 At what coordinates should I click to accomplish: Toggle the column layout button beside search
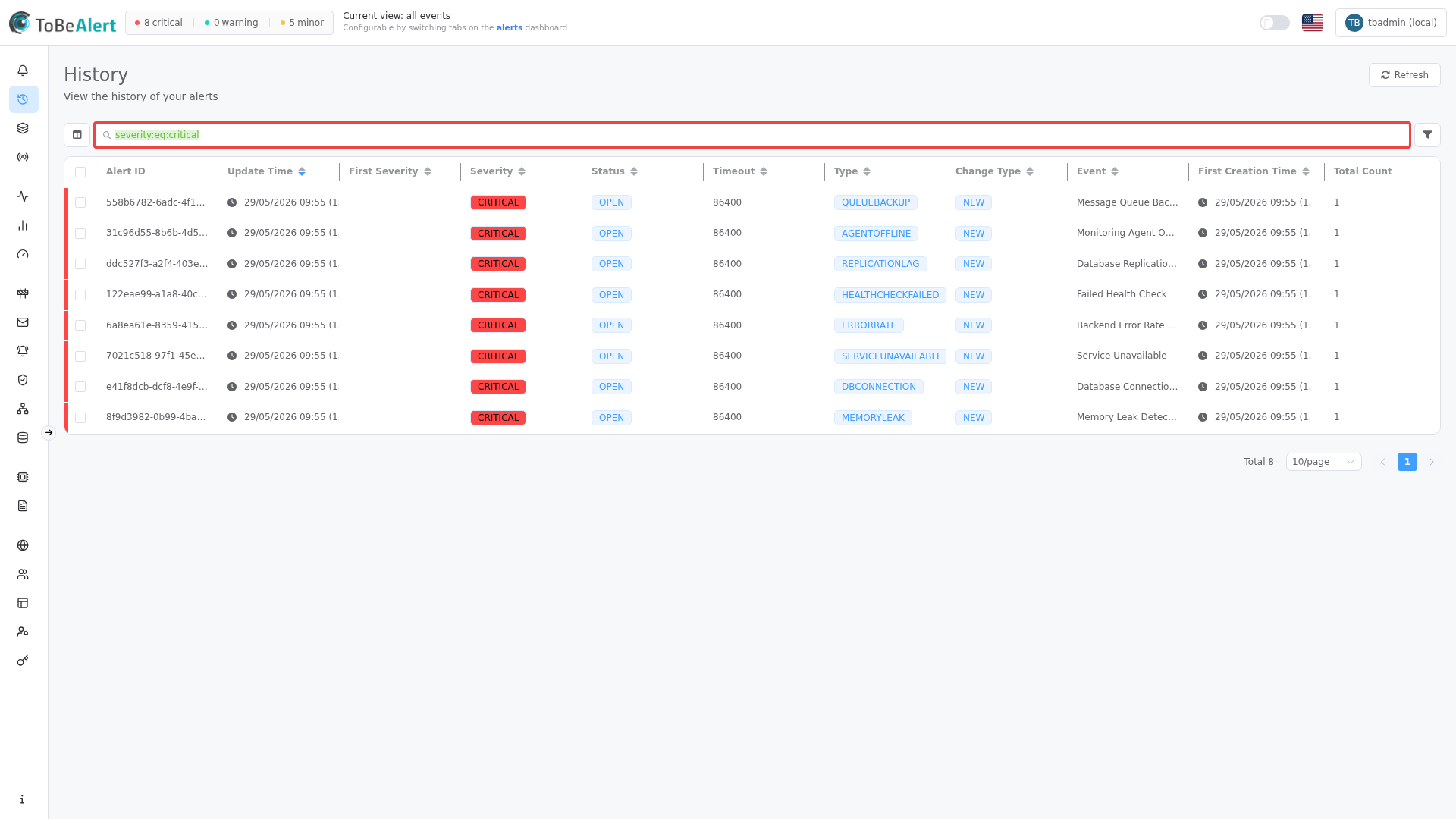pos(77,135)
